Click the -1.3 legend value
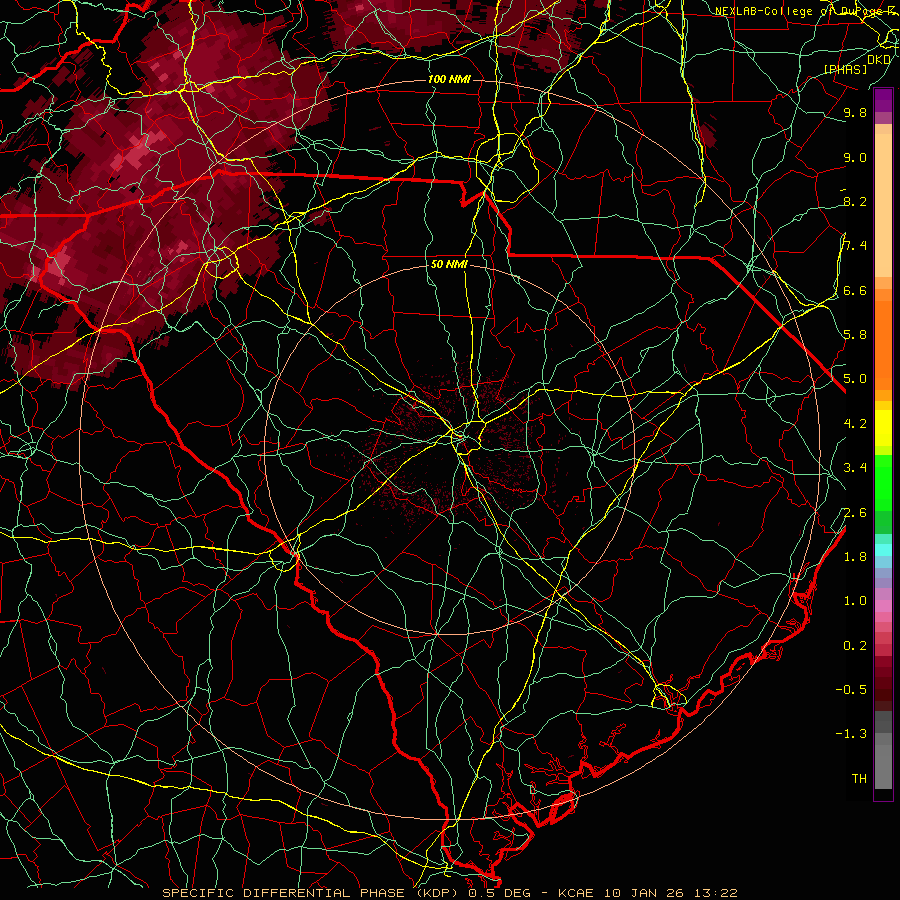Viewport: 900px width, 900px height. coord(851,734)
